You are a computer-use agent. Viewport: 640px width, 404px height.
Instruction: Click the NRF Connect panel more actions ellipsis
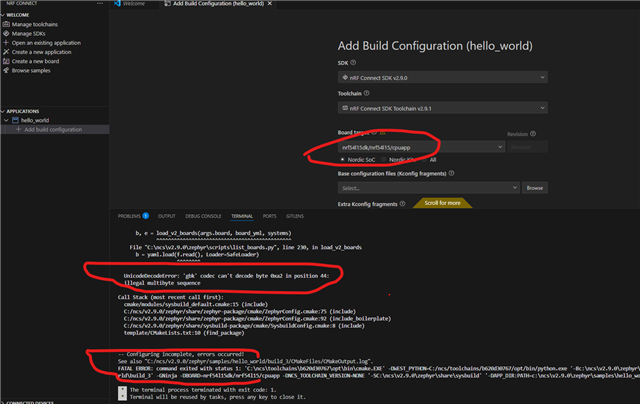point(100,3)
